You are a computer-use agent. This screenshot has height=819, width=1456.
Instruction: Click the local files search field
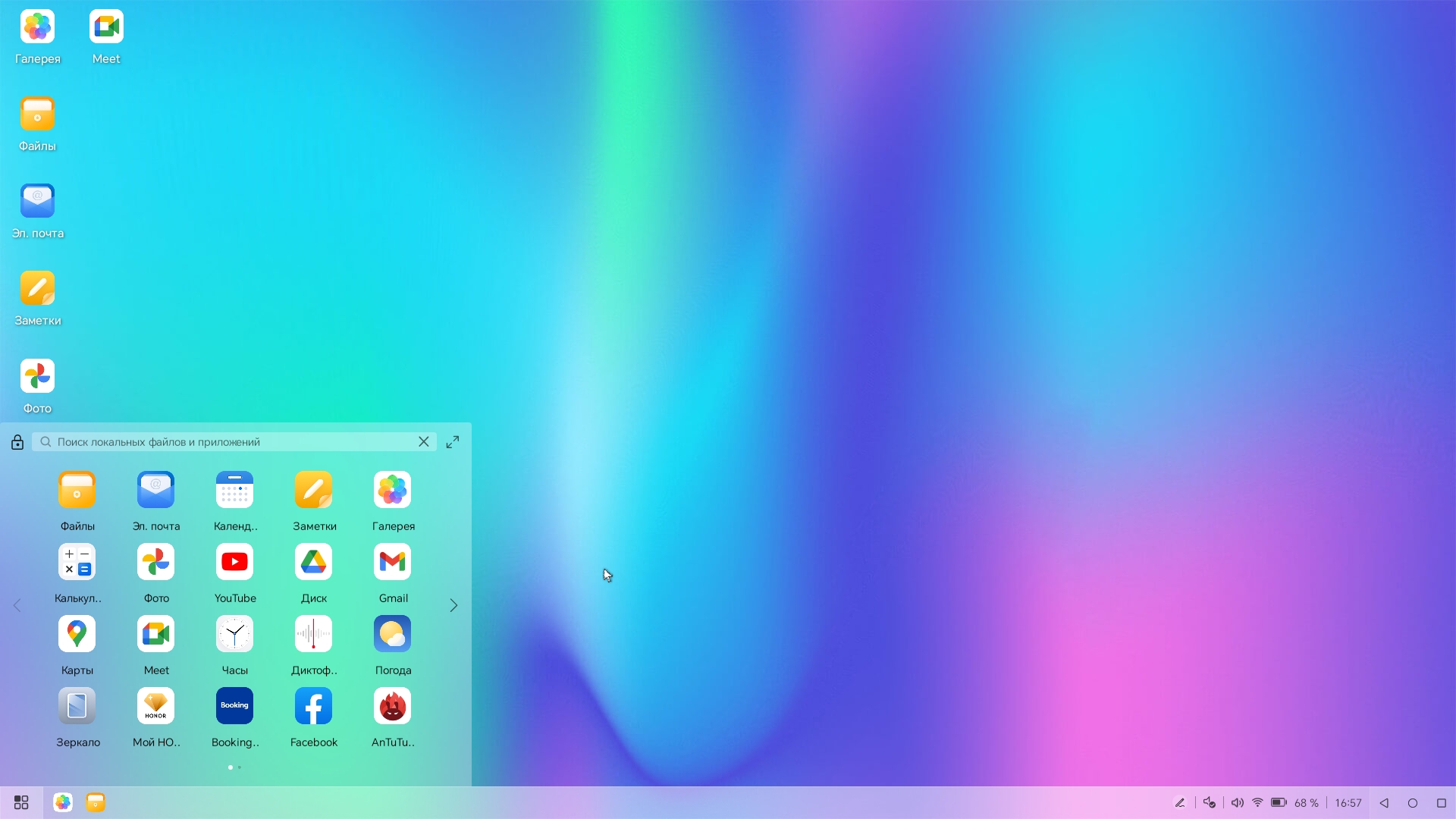[x=227, y=442]
